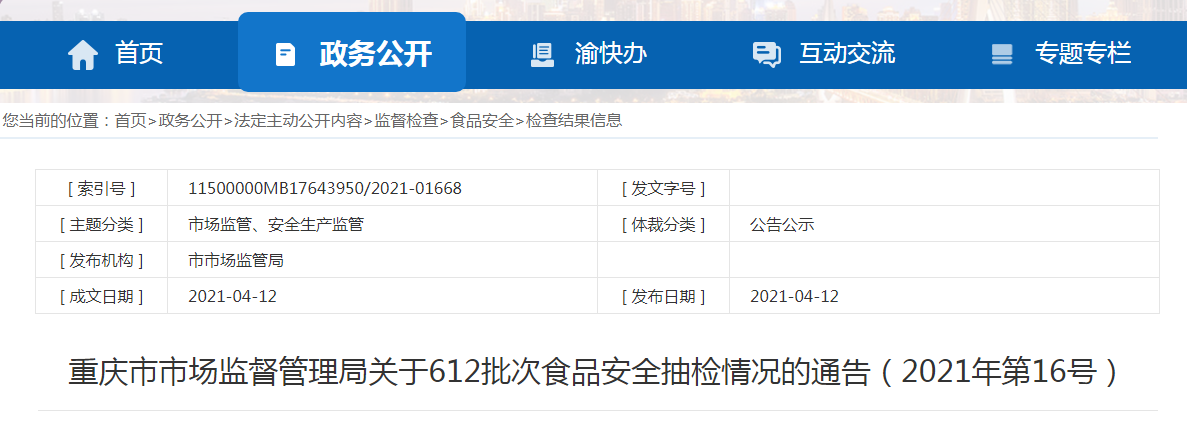
Task: Click the 市市场监管局 value
Action: [235, 261]
